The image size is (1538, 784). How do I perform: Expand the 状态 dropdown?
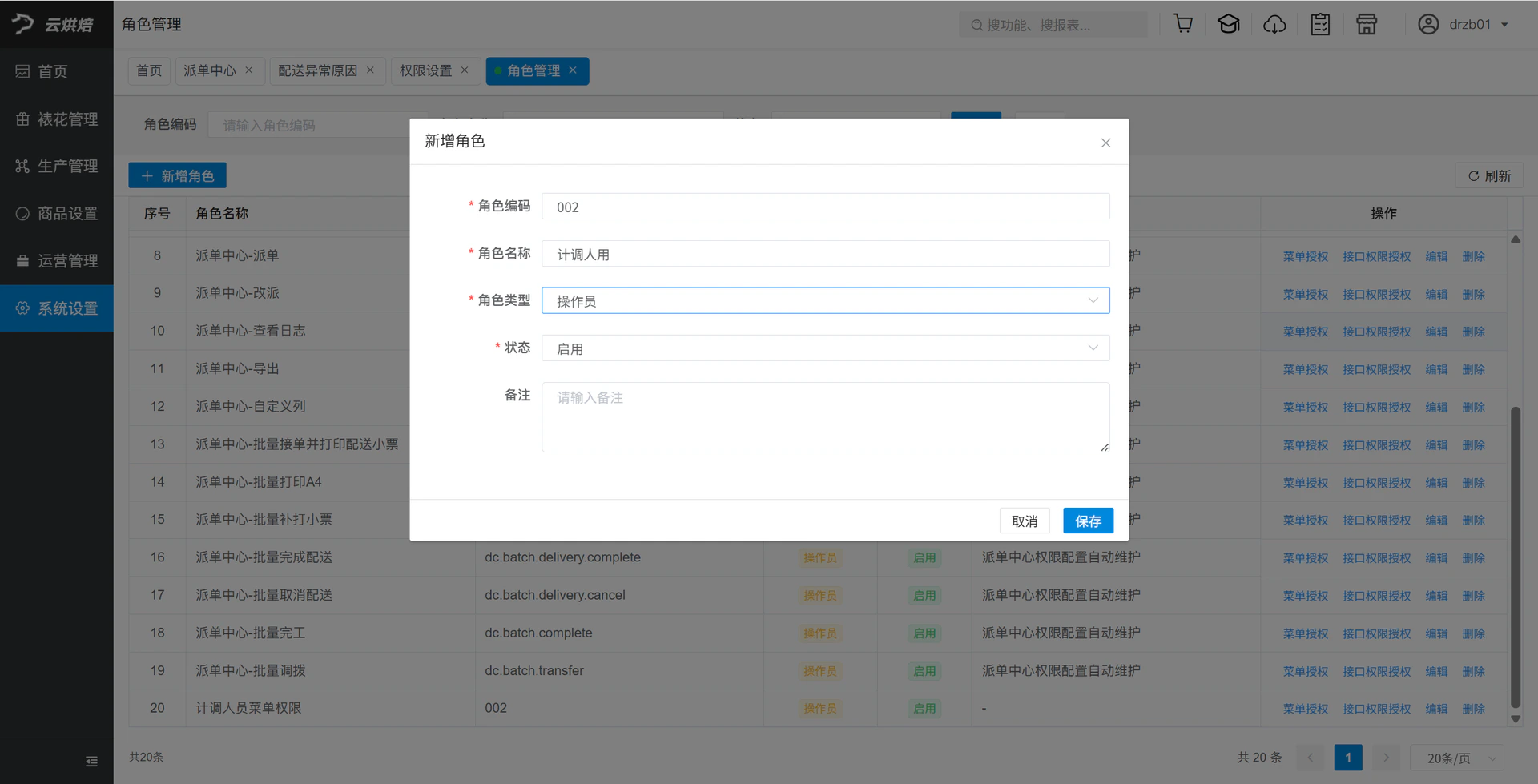[825, 348]
